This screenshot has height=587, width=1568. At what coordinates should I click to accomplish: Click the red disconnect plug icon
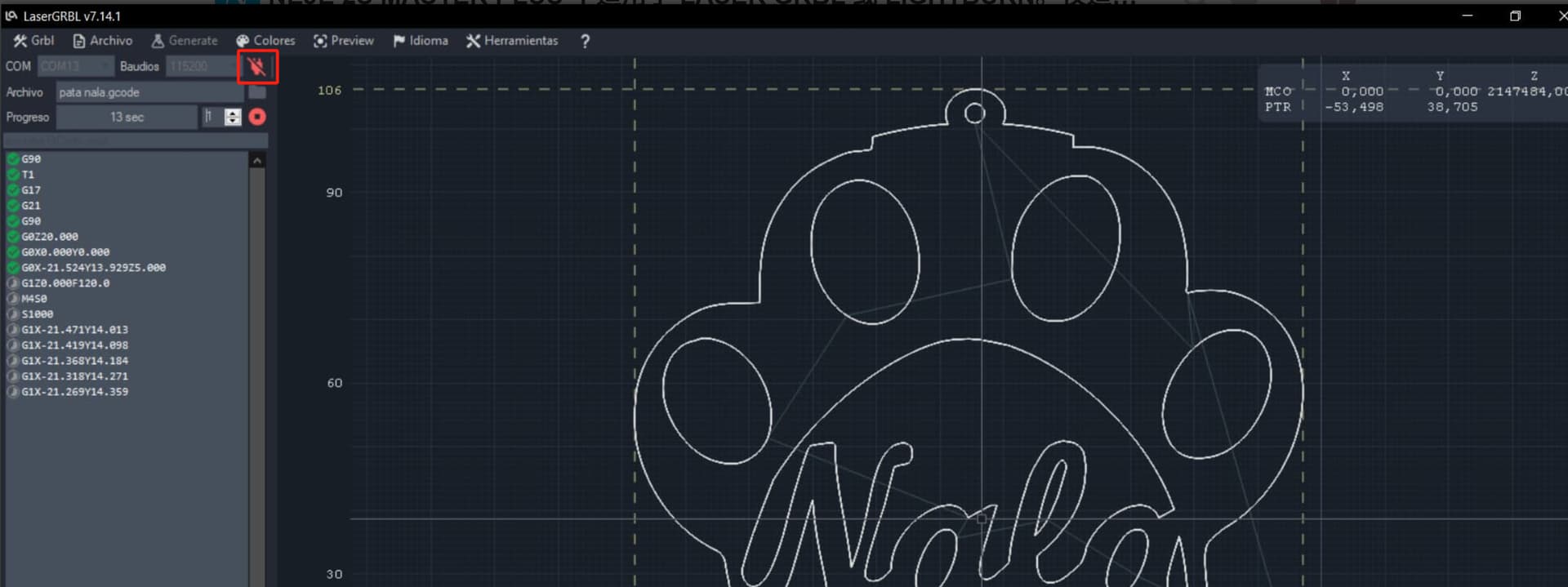pos(257,67)
